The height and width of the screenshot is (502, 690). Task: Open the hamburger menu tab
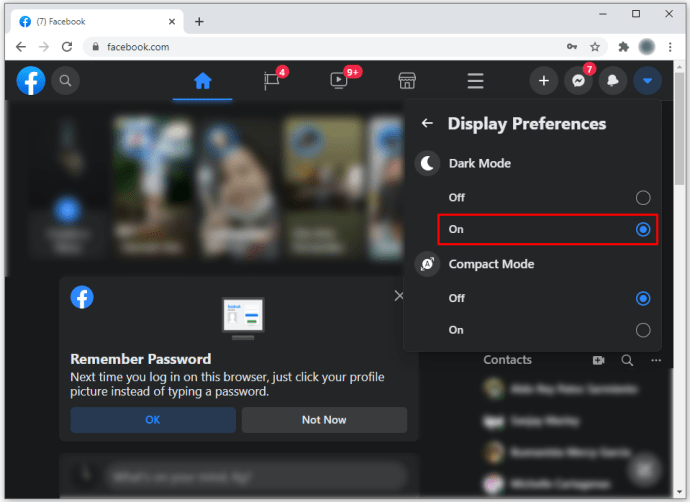click(475, 81)
